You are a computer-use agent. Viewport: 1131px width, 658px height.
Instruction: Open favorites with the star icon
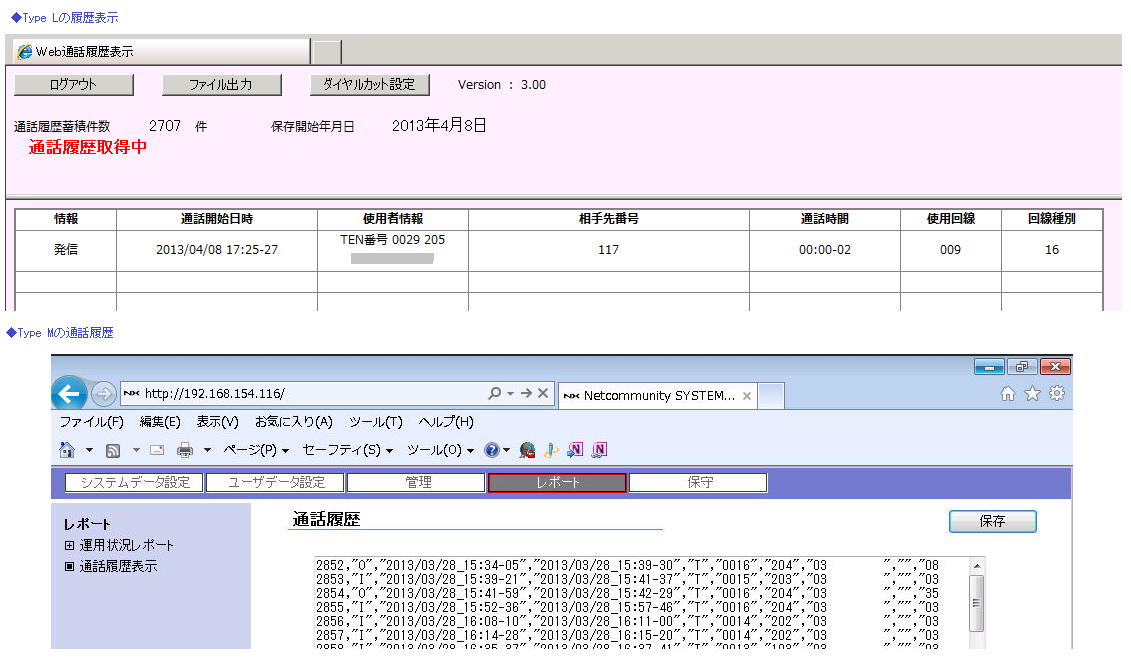[1032, 394]
